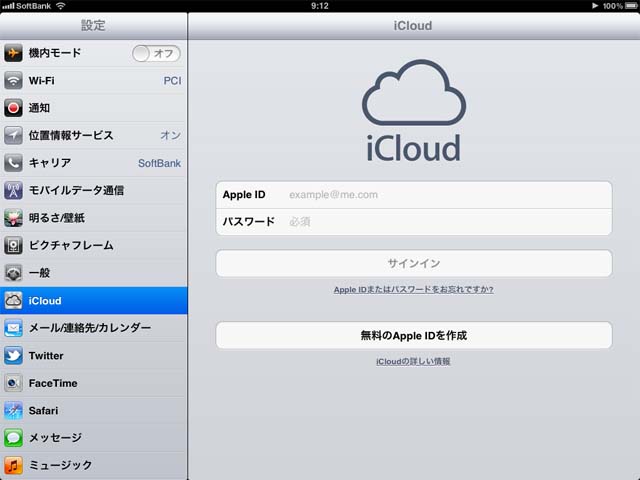Tap the brightness and wallpaper flower icon
Screen dimensions: 640x480
tap(13, 218)
